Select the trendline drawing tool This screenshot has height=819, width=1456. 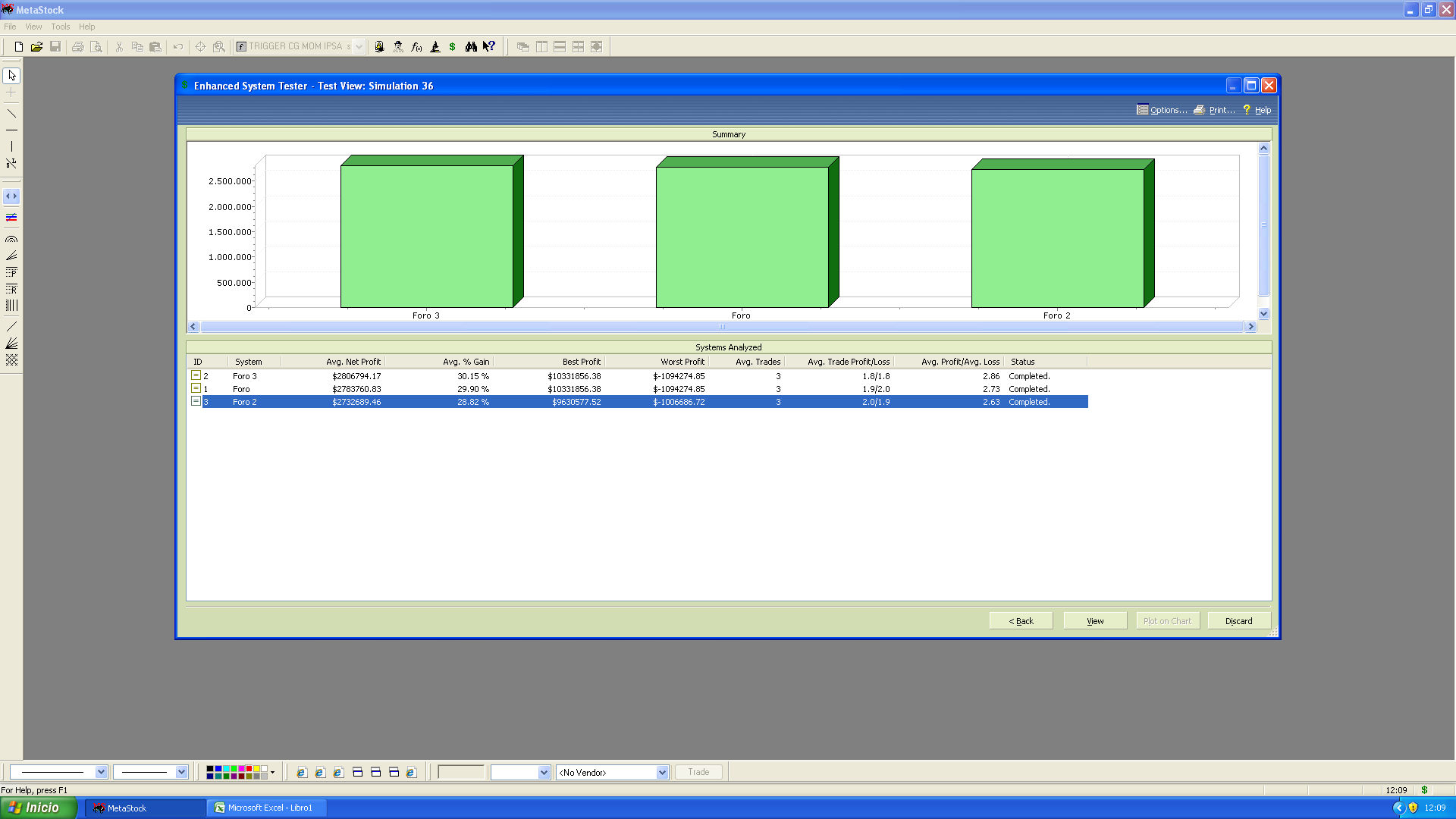11,114
